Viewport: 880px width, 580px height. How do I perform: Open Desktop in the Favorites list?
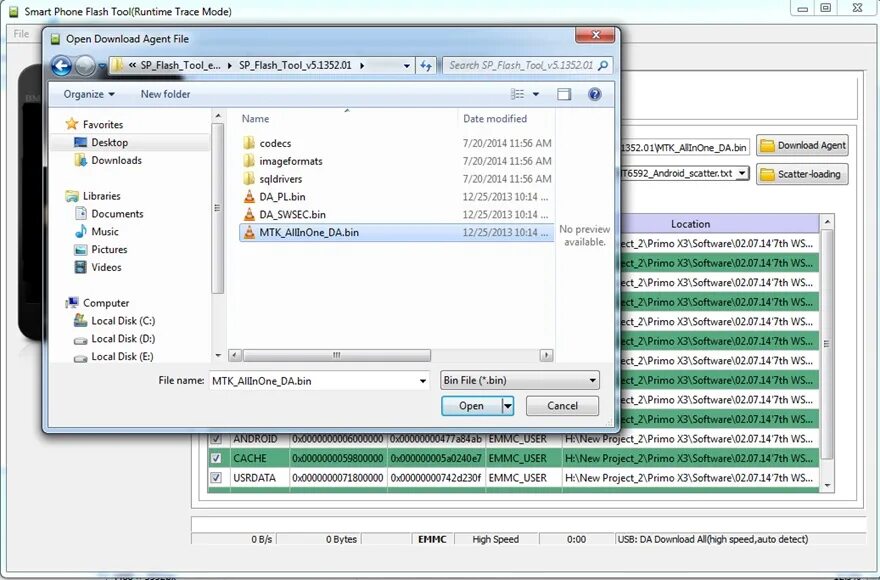(109, 143)
